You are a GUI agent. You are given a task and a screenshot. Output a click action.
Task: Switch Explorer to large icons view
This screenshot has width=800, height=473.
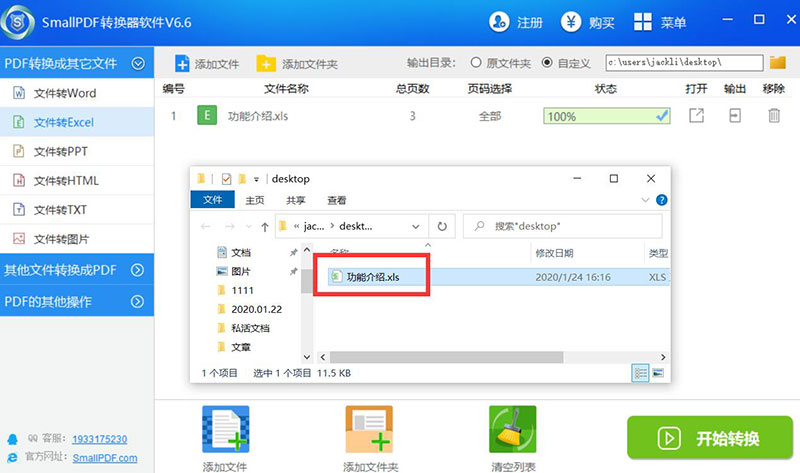[x=658, y=373]
